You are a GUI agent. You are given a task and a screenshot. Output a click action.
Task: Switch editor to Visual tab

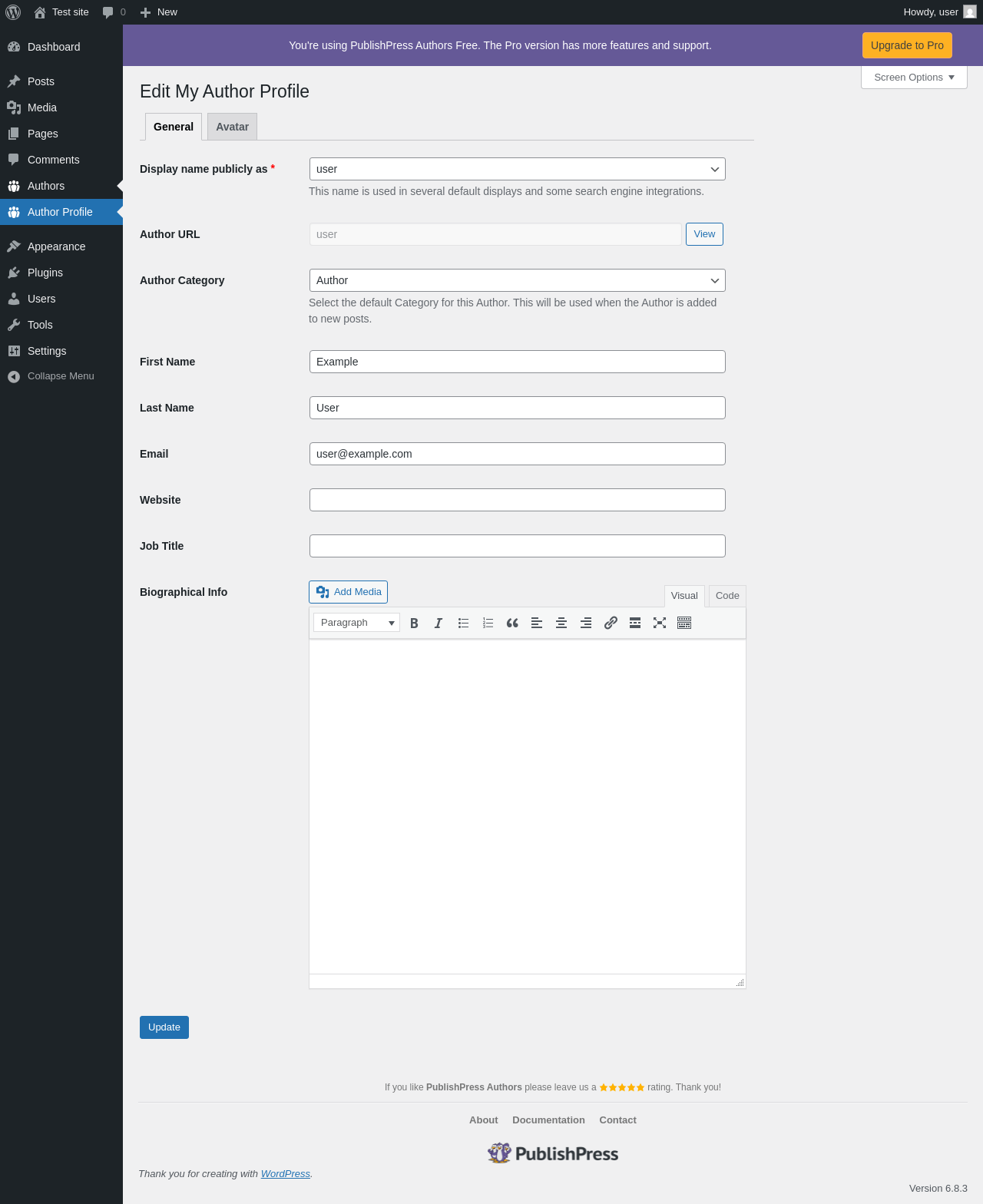(684, 596)
